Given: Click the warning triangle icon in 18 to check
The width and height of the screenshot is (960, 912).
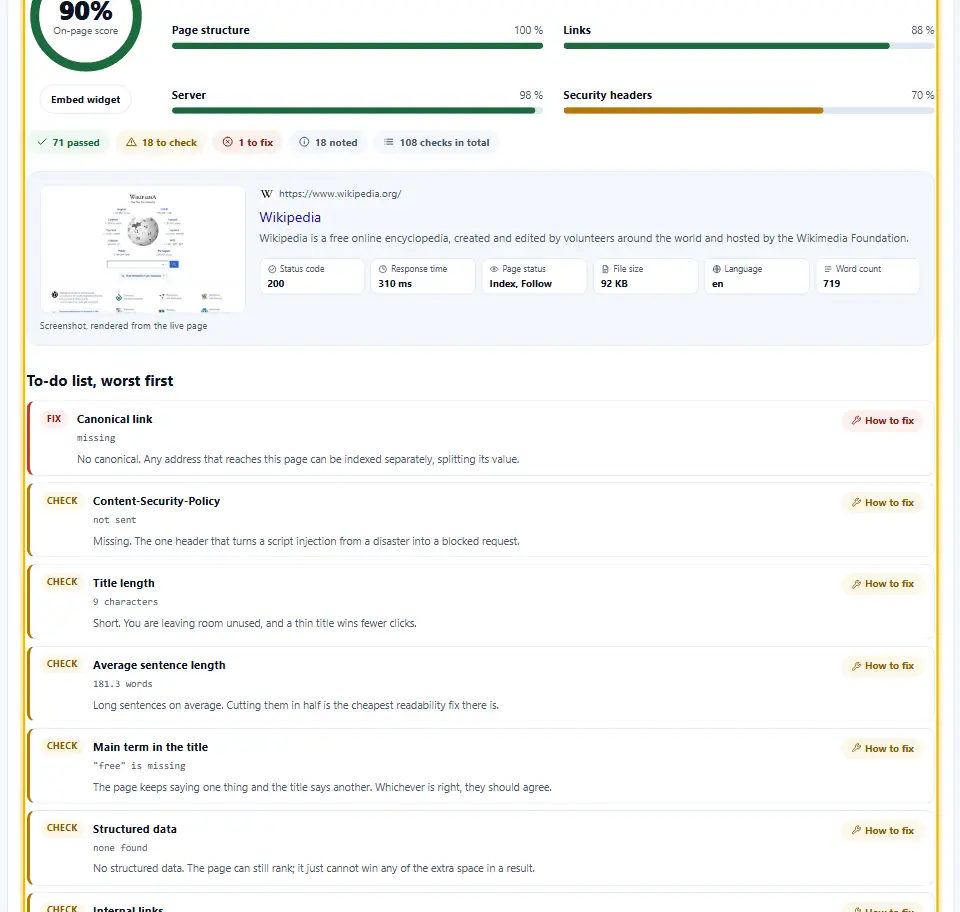Looking at the screenshot, I should pyautogui.click(x=131, y=142).
